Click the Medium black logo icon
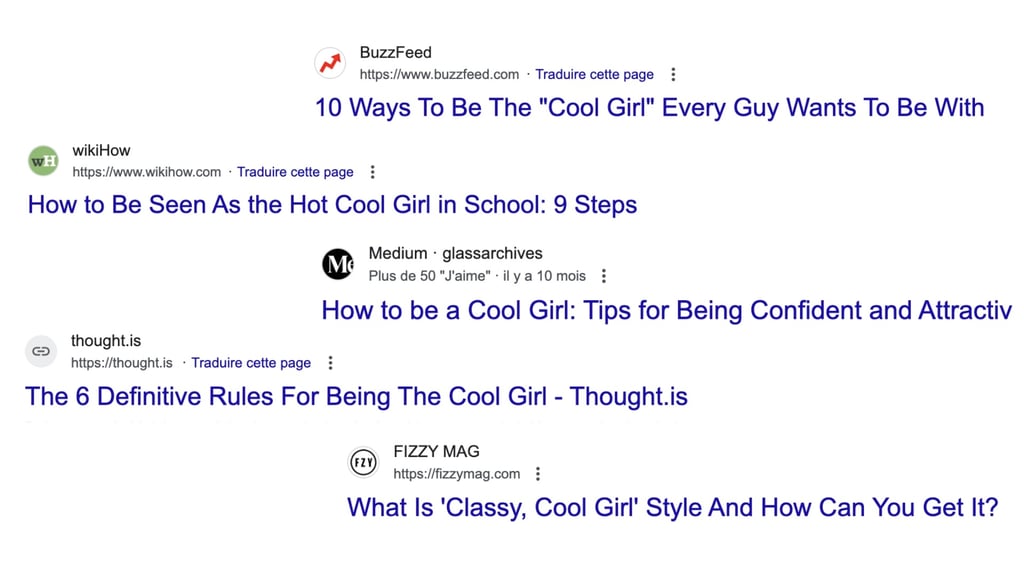Screen dimensions: 1024x562 coord(338,264)
